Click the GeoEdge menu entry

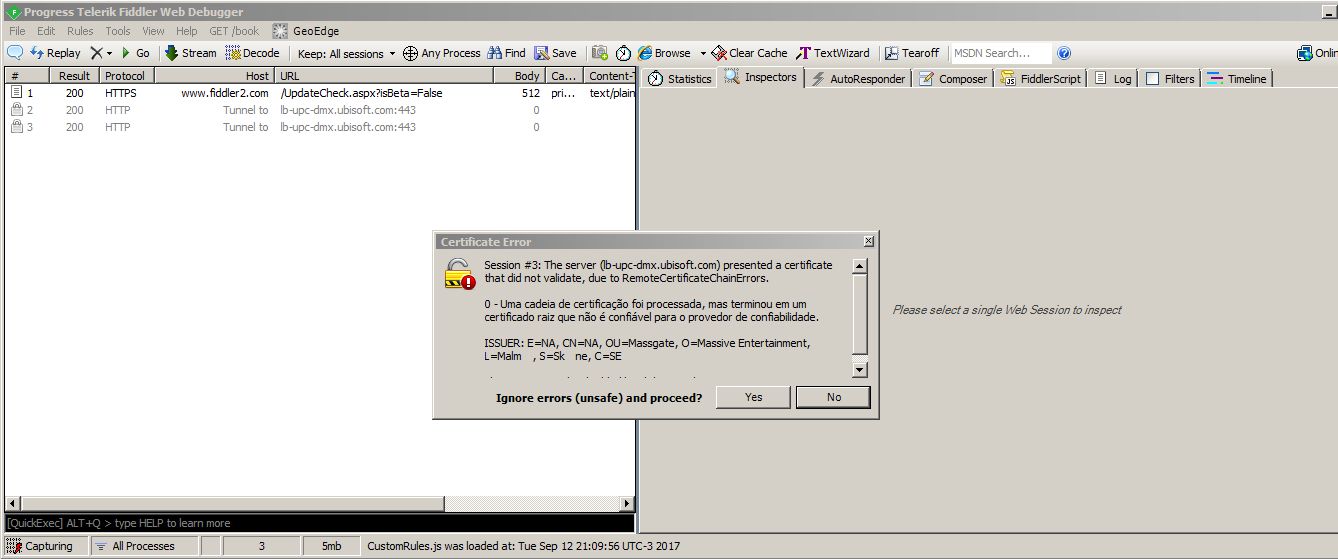[306, 31]
